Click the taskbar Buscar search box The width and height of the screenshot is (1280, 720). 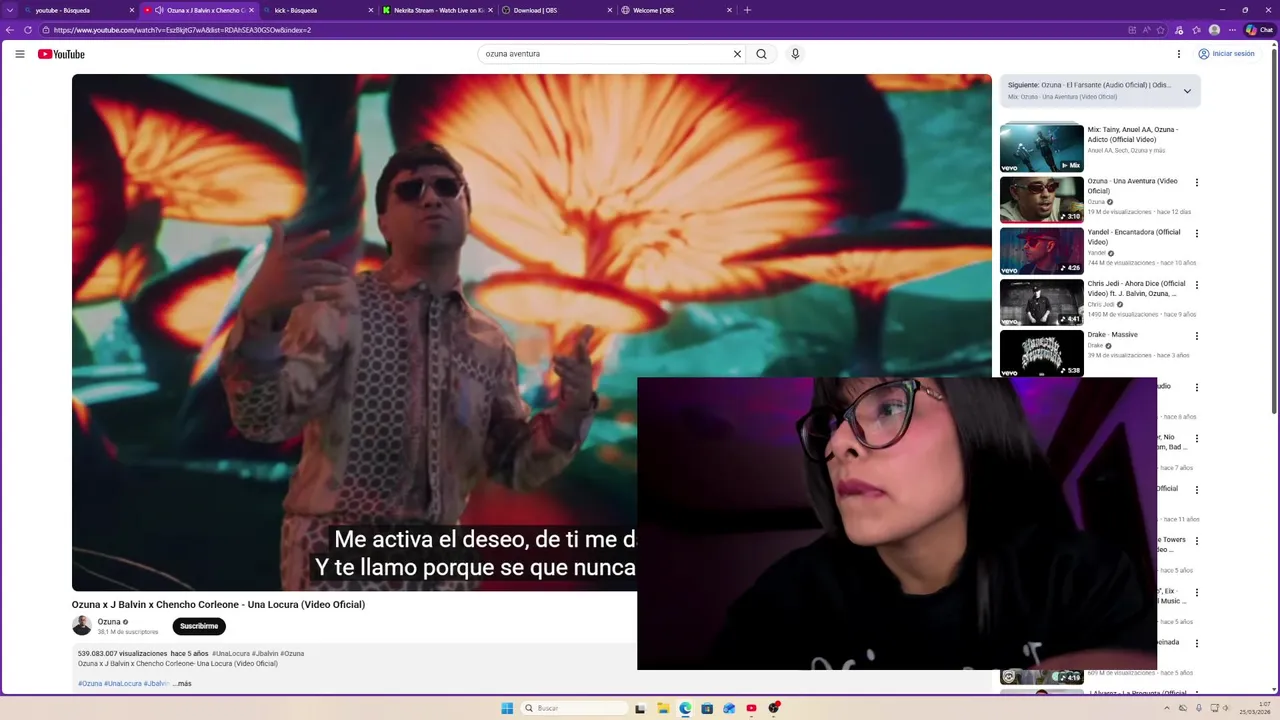coord(576,708)
